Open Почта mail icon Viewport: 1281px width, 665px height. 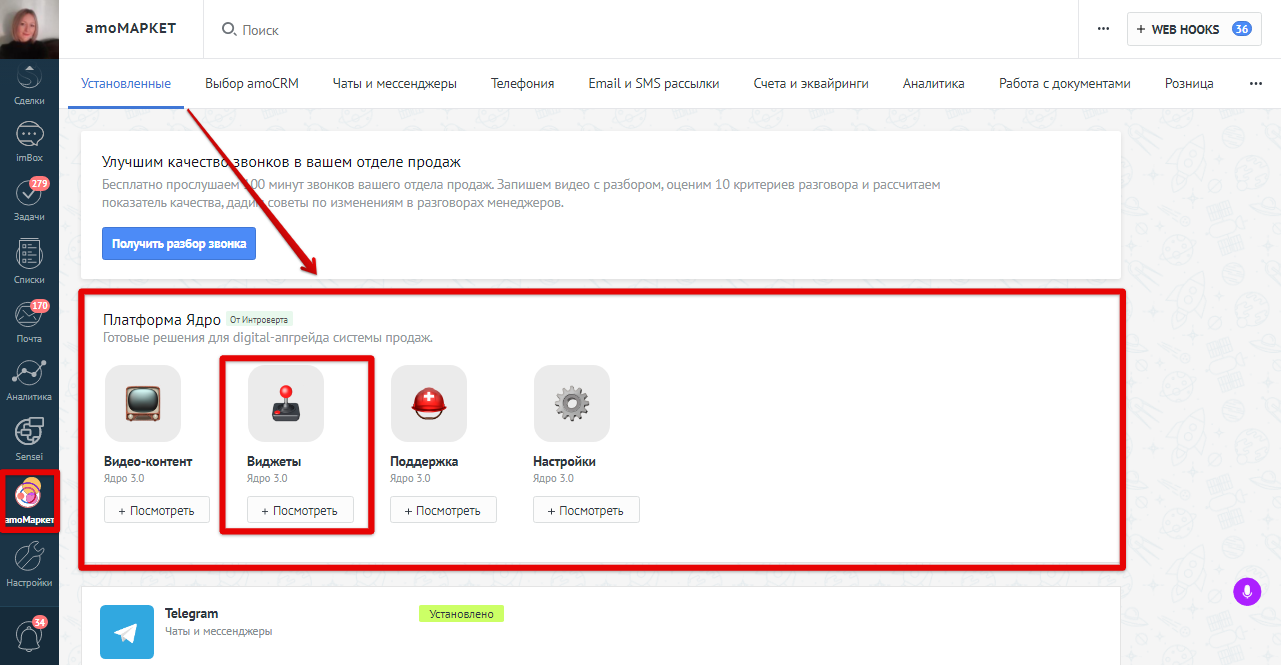[x=29, y=322]
